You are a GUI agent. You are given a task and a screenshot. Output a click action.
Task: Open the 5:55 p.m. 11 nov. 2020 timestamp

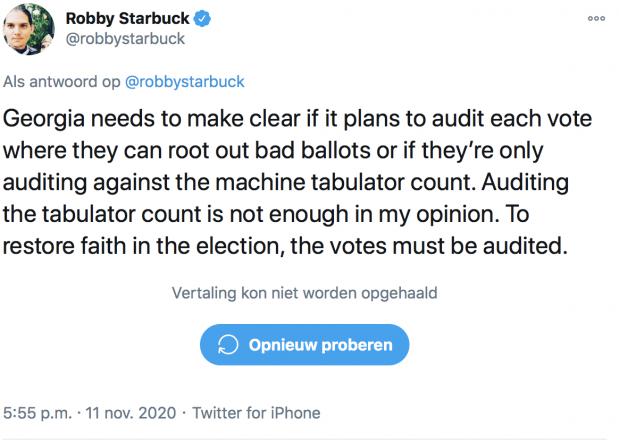[x=90, y=412]
